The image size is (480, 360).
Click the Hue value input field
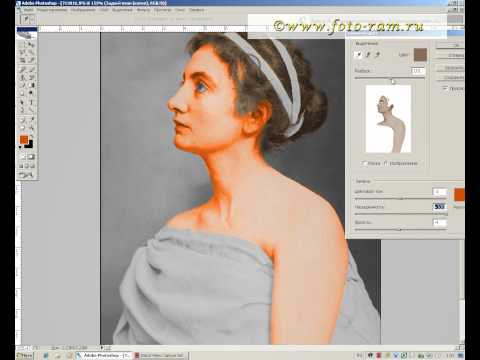(439, 191)
